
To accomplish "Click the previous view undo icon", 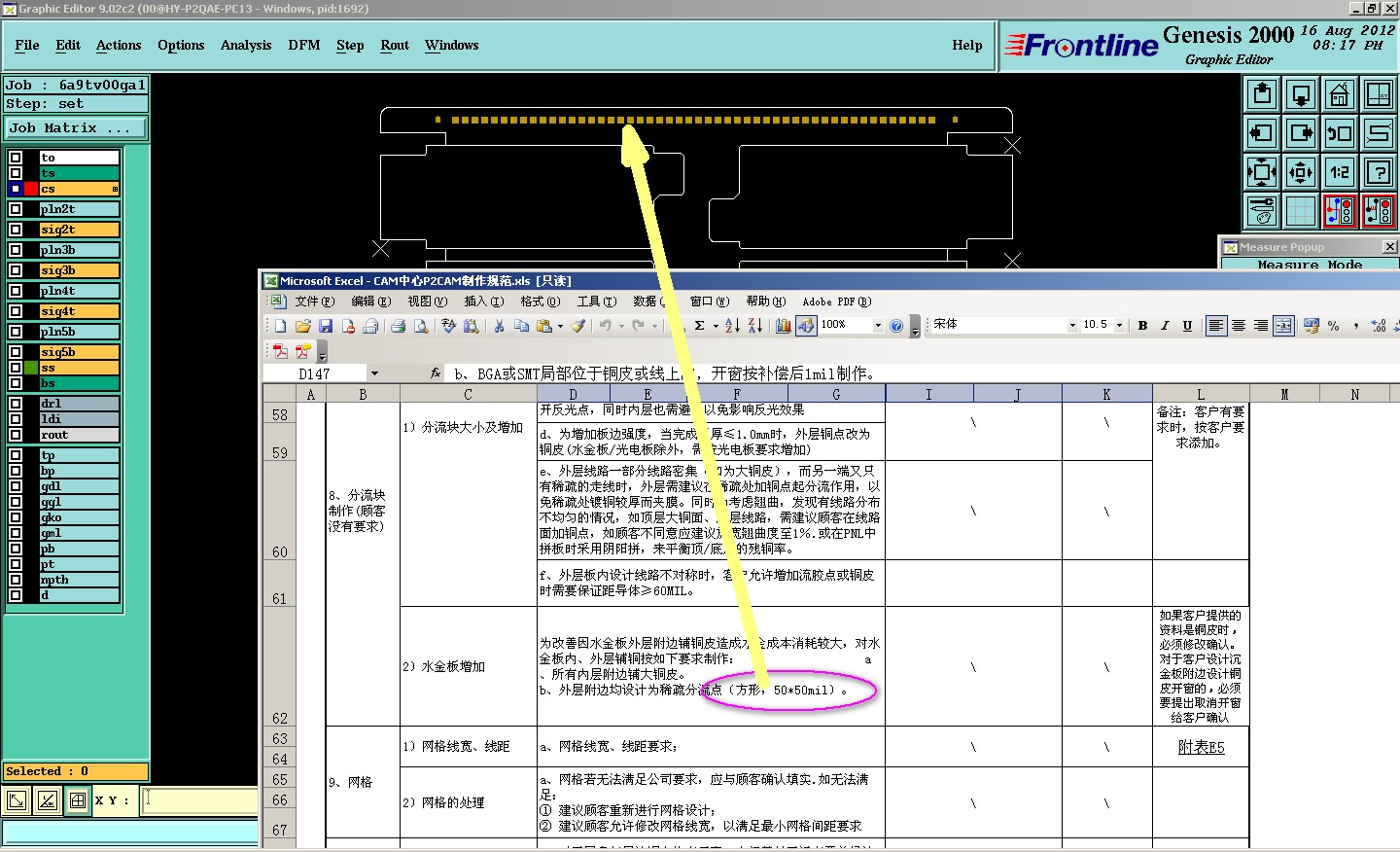I will coord(1340,133).
